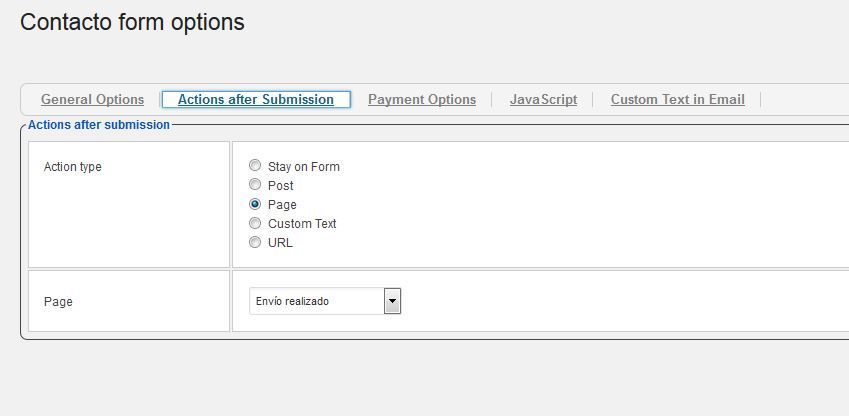Expand the Page dropdown arrow

click(393, 301)
